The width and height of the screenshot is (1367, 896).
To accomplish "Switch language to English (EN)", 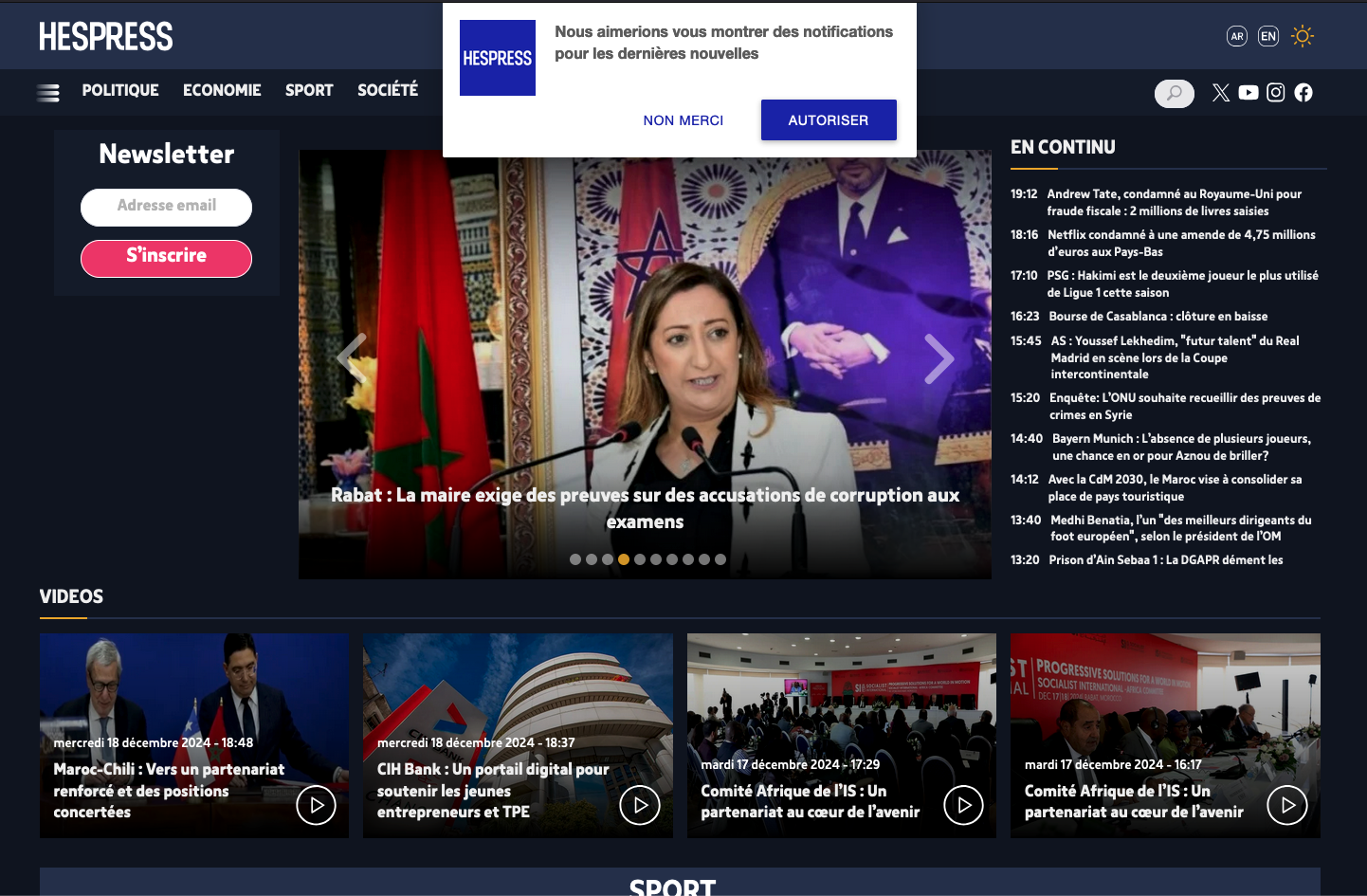I will coord(1268,36).
